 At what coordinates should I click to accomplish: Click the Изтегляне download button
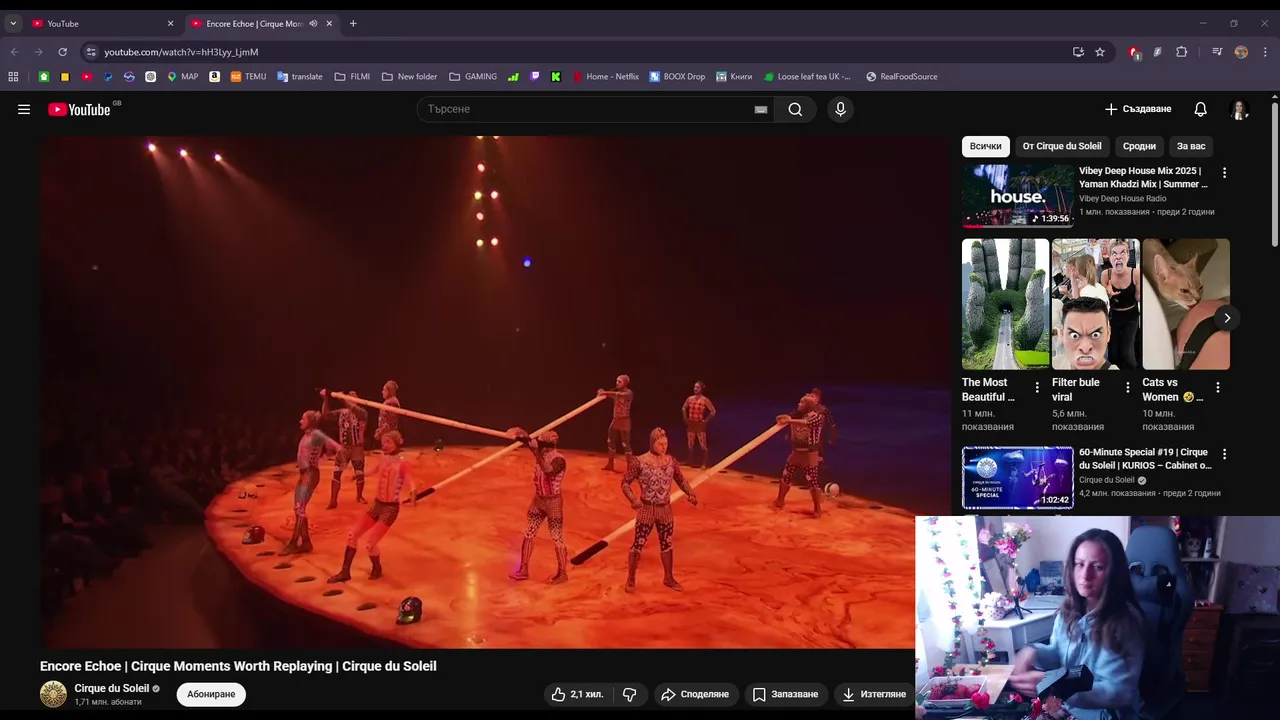(x=874, y=694)
